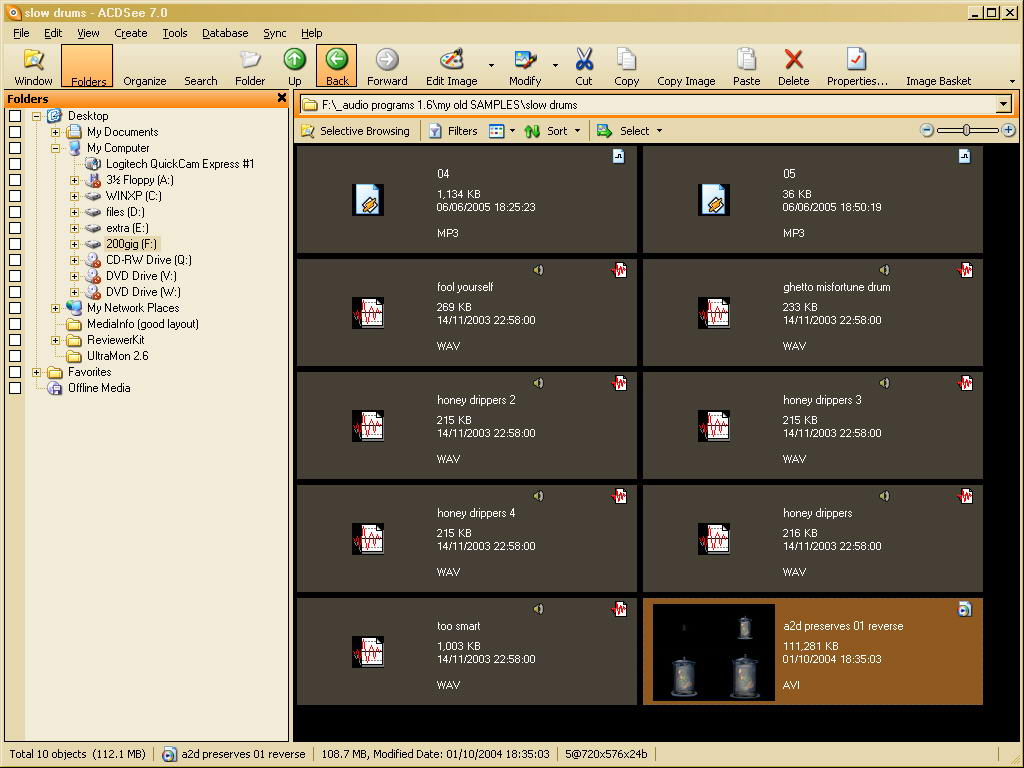Open the Image Basket panel
The width and height of the screenshot is (1024, 768).
tap(937, 66)
